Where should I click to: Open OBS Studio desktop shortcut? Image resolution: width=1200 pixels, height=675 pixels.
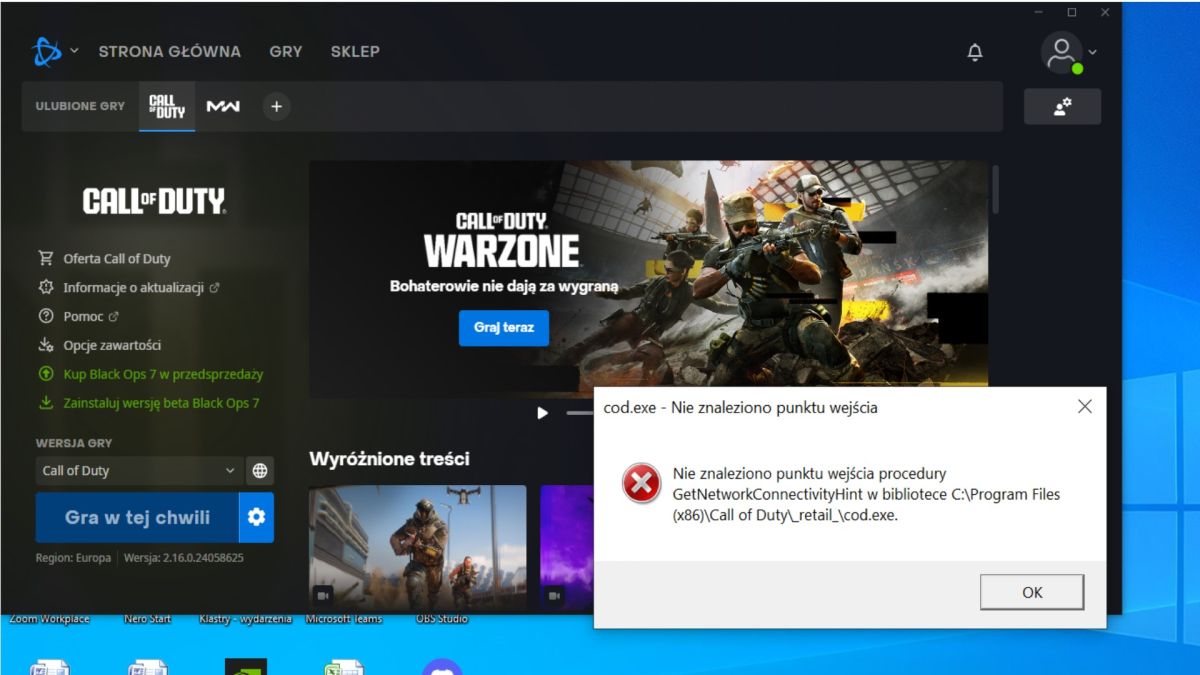(441, 619)
